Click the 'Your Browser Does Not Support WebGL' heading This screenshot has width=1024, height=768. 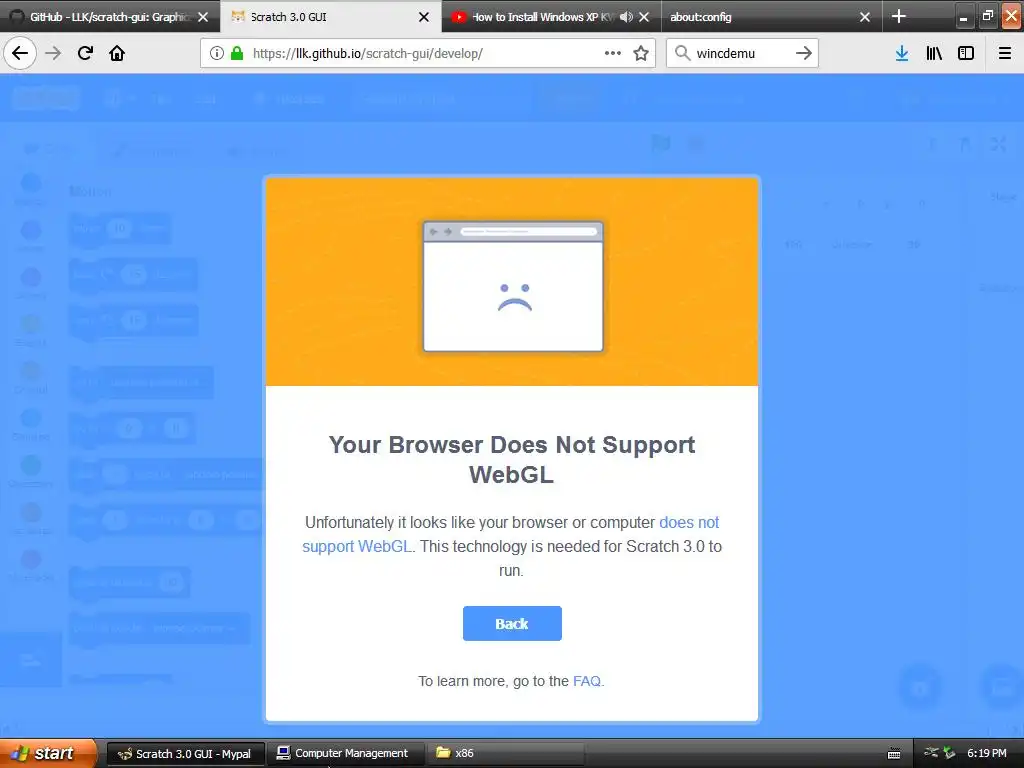[512, 459]
